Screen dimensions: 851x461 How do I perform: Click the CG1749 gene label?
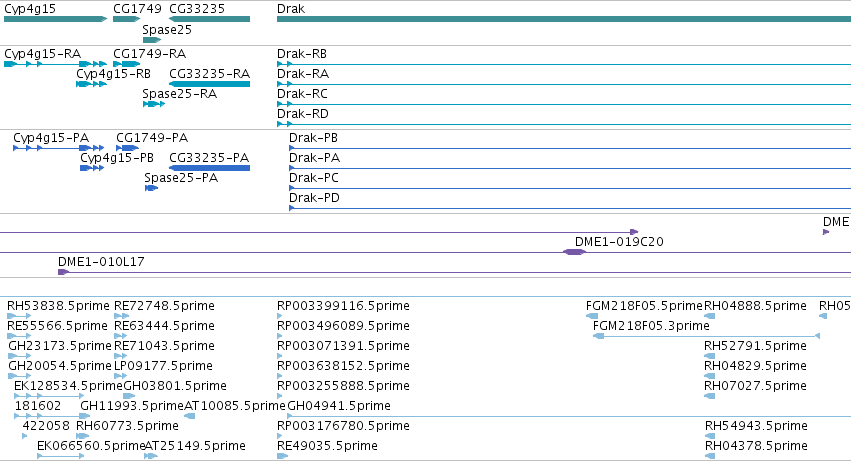(137, 9)
